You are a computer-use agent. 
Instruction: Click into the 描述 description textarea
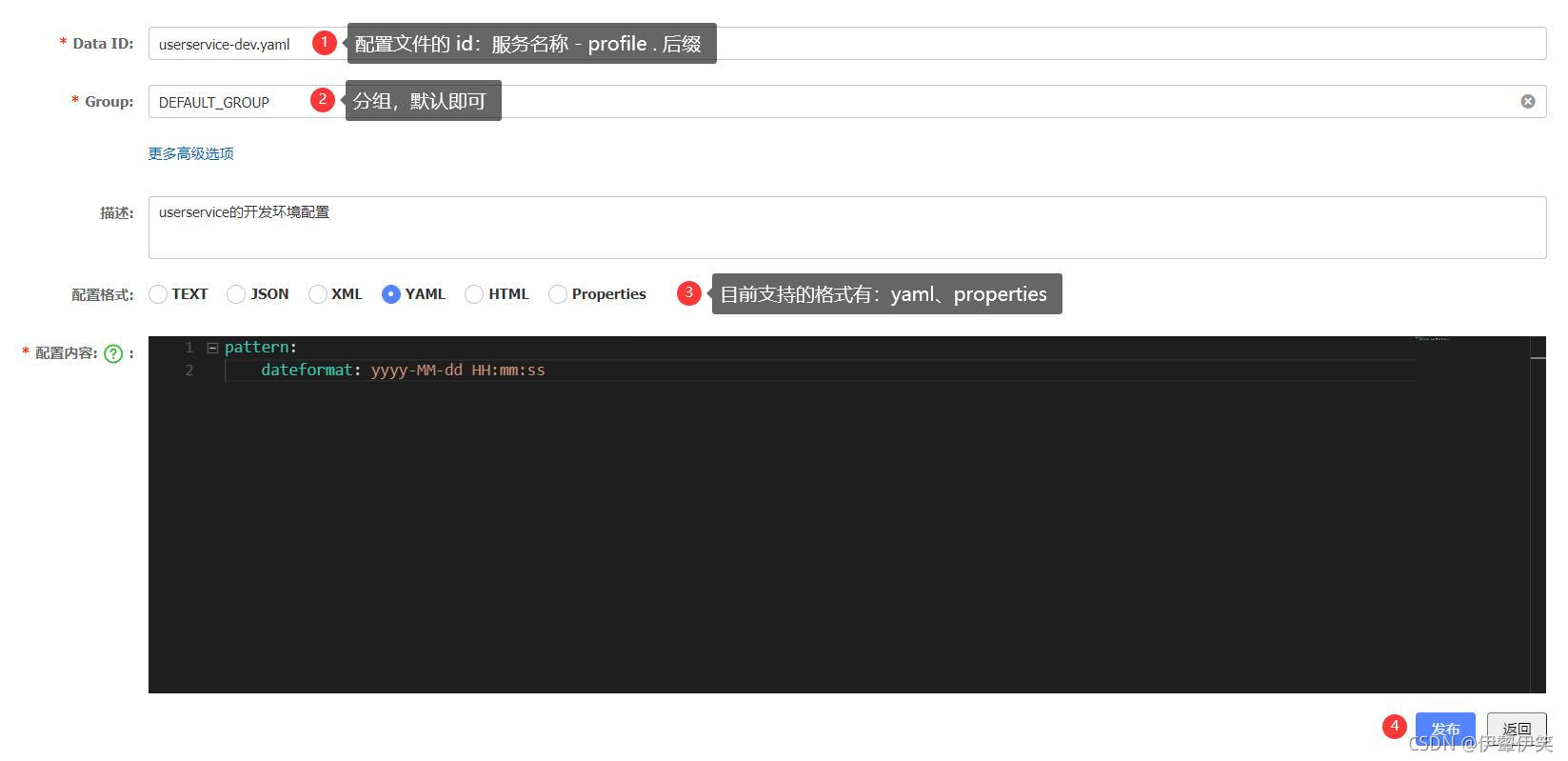point(847,228)
